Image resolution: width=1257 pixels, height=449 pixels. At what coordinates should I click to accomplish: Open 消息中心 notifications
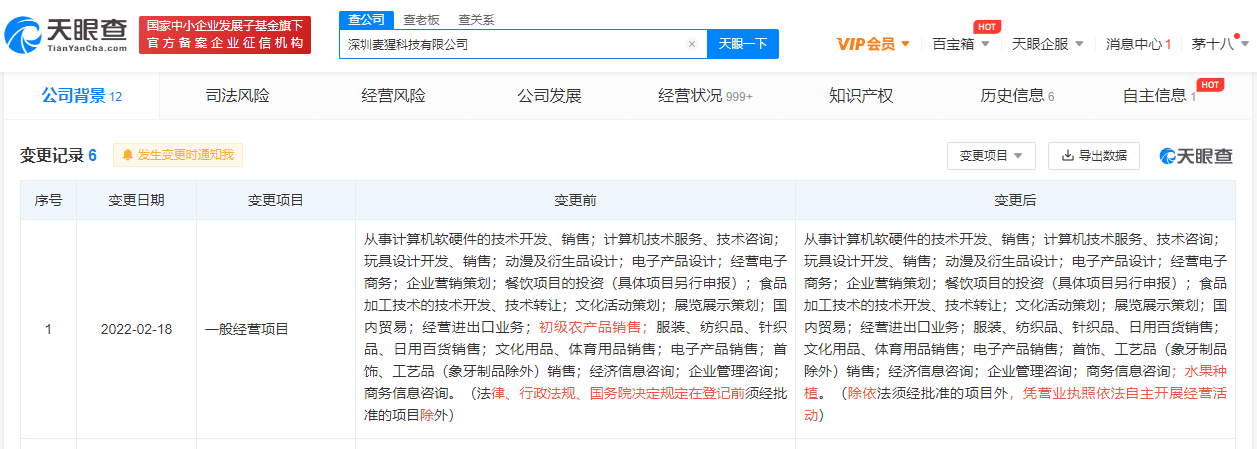click(1138, 44)
